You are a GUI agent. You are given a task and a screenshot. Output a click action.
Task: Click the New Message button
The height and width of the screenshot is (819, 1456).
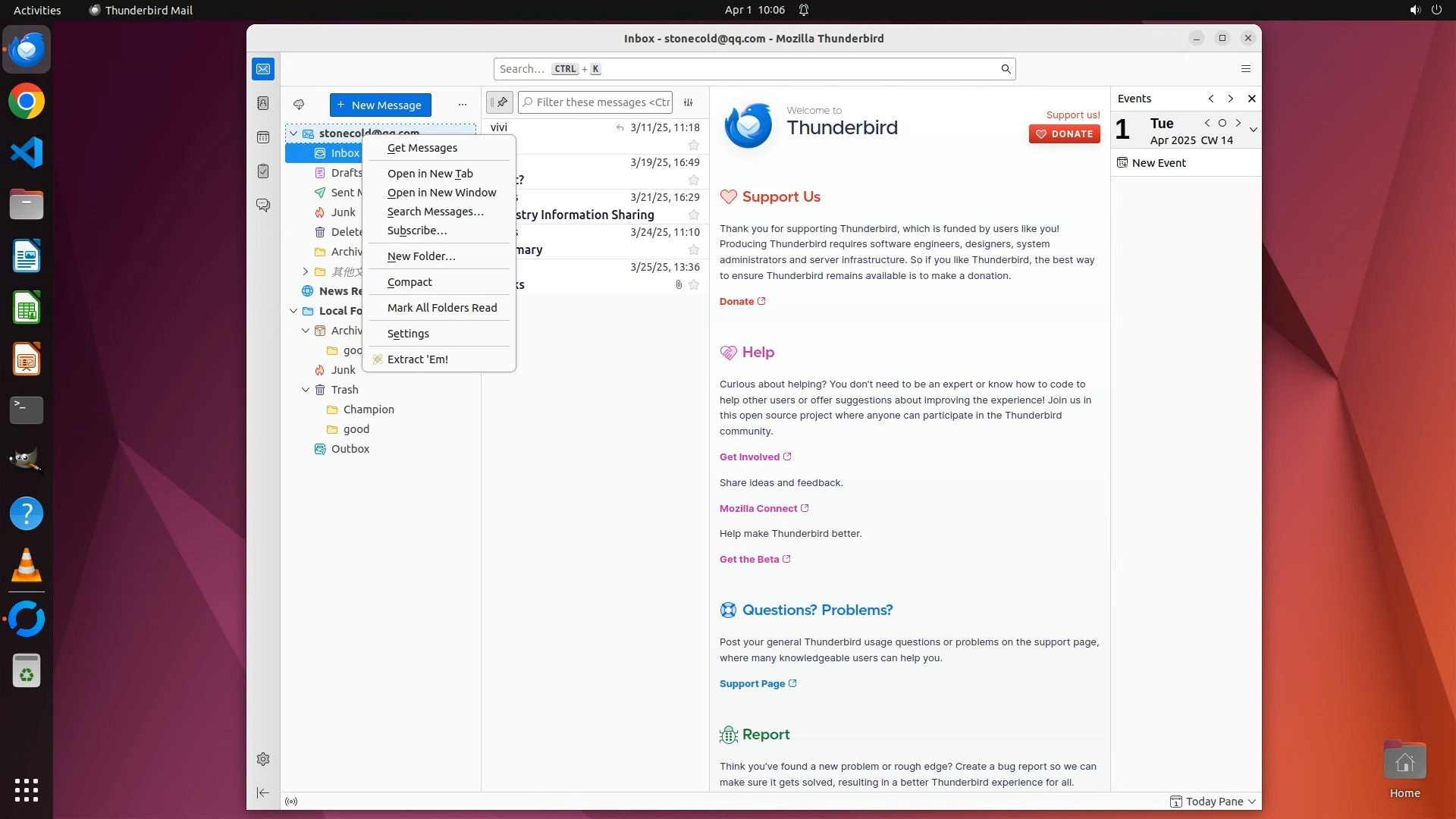(380, 105)
